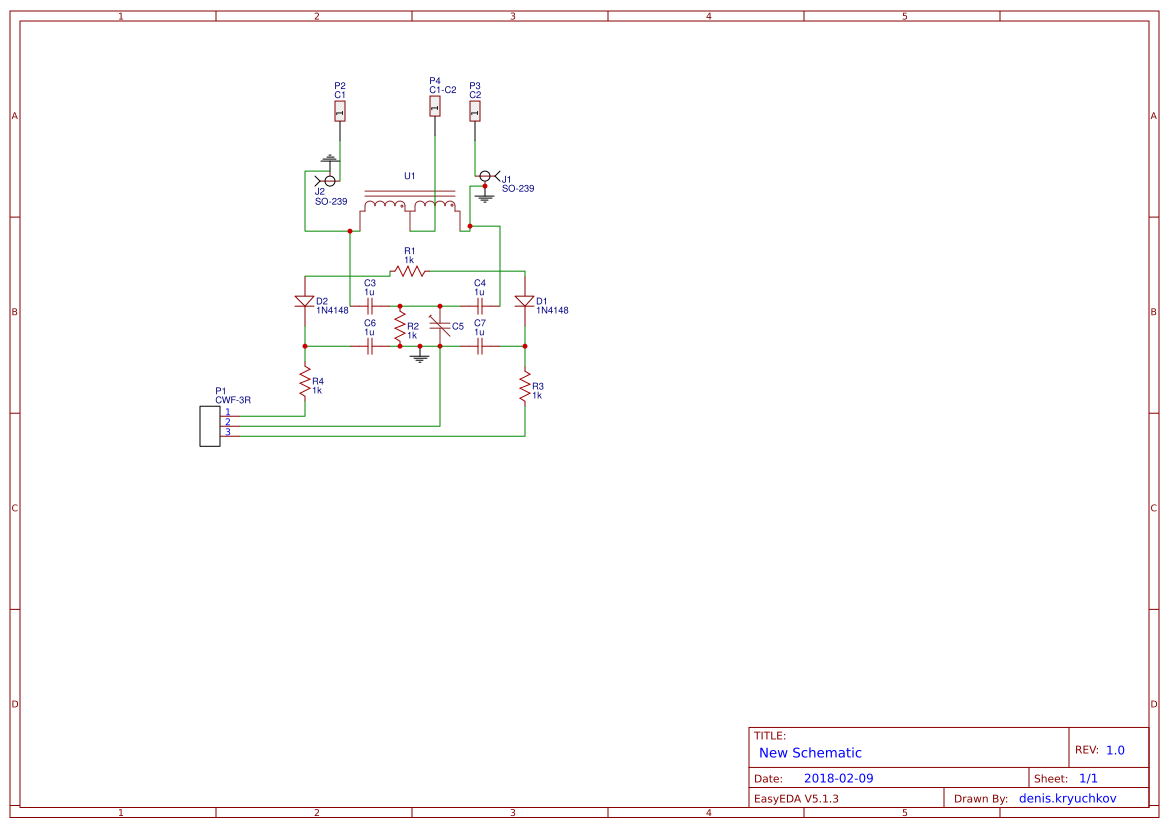
Task: Select the P1 CWF-3R connector body
Action: 209,426
